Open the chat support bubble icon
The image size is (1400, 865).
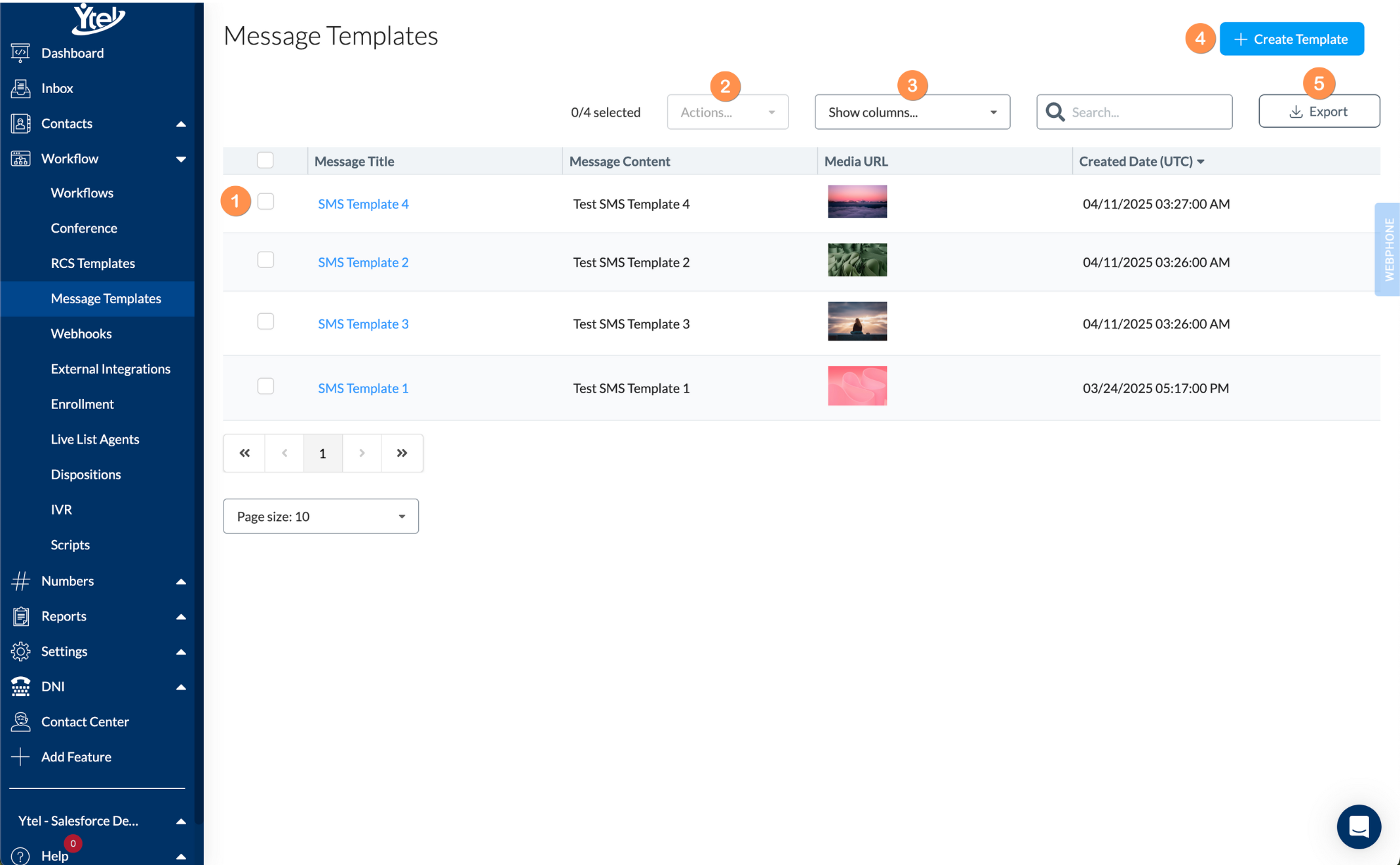(1358, 826)
